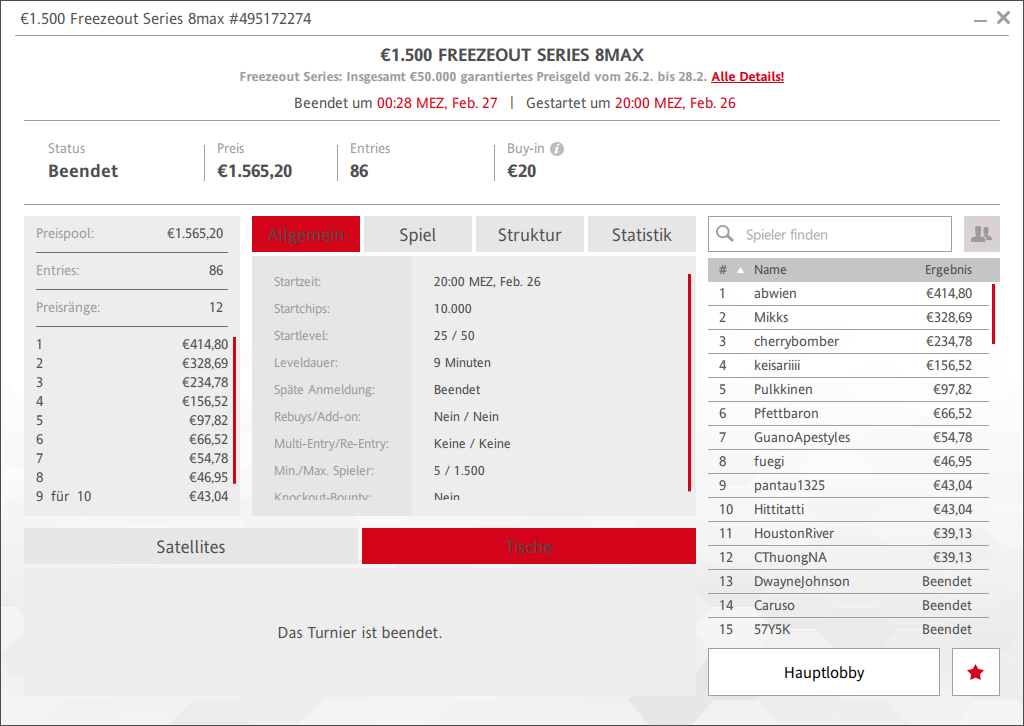Select player Pfettbaron row
The height and width of the screenshot is (726, 1024).
(848, 413)
